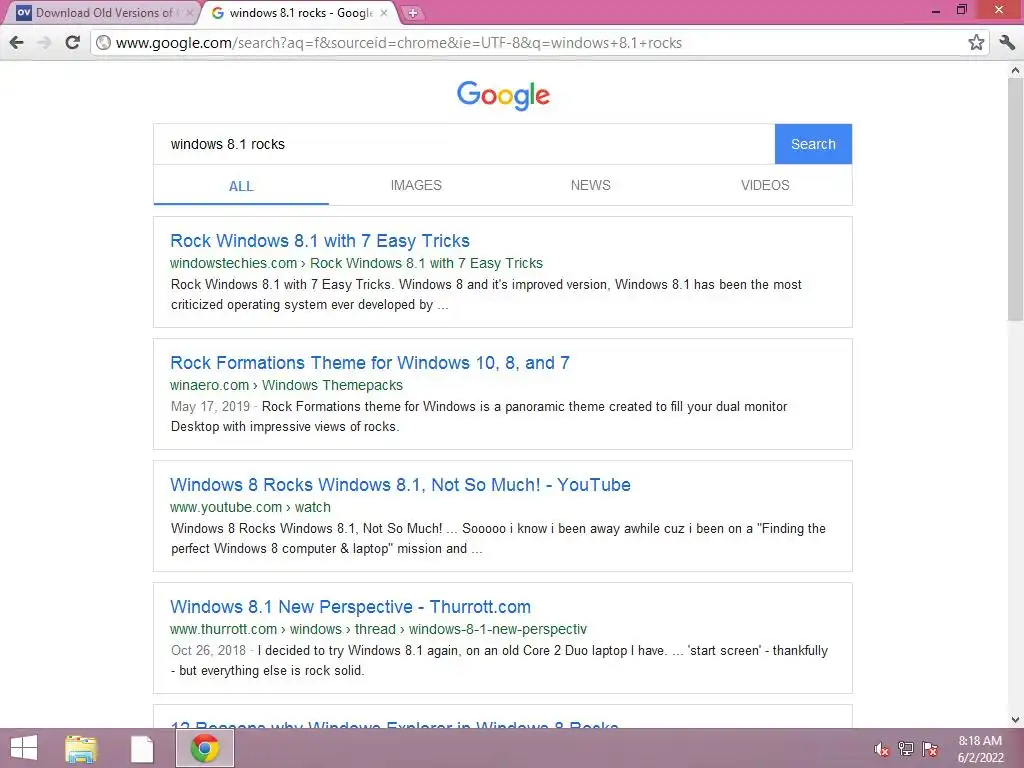Click the site info globe icon in address bar
Image resolution: width=1024 pixels, height=768 pixels.
pyautogui.click(x=103, y=42)
